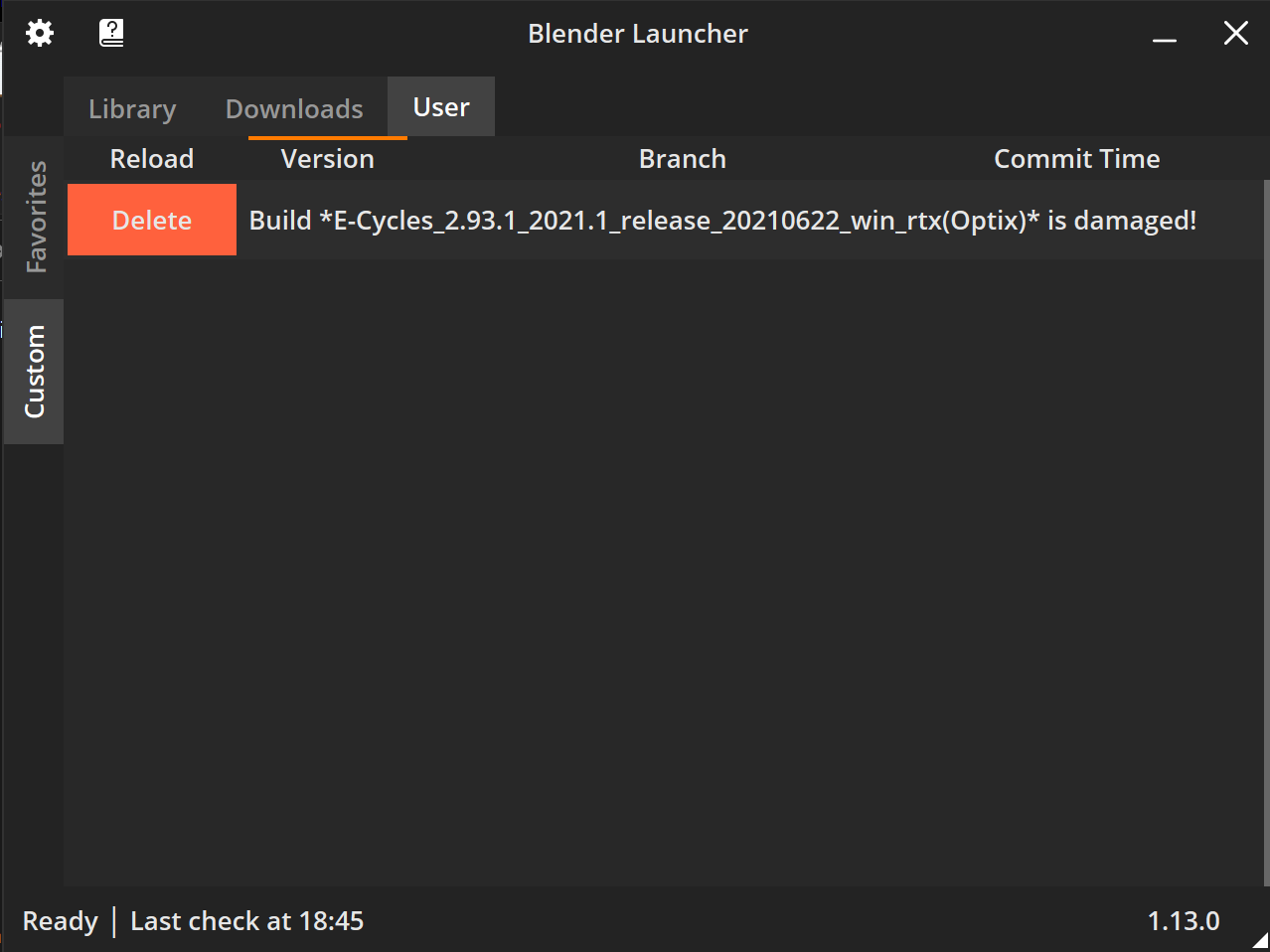Switch to the Library tab
Image resolution: width=1270 pixels, height=952 pixels.
pos(132,108)
